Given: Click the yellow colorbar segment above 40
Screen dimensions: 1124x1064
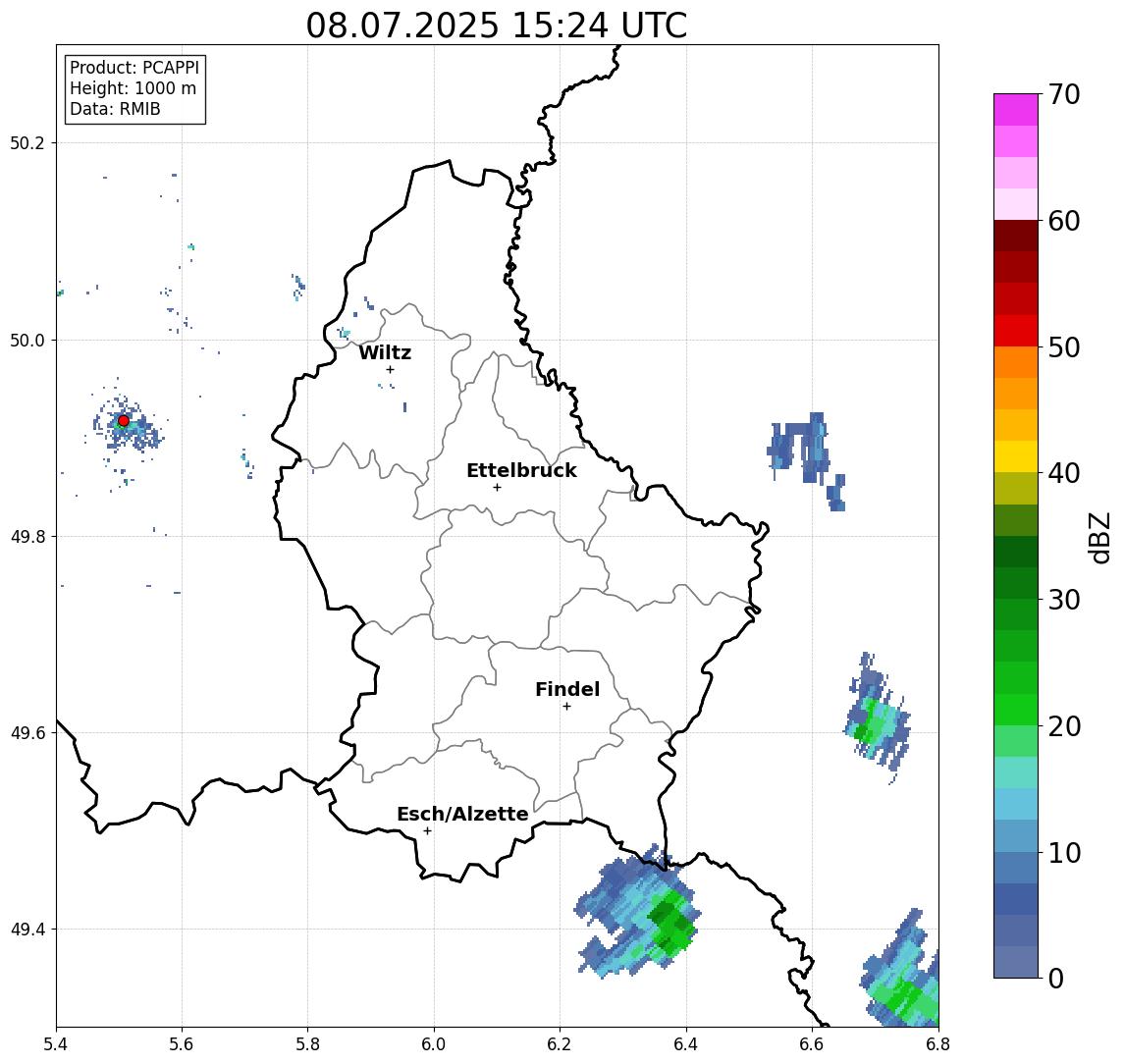Looking at the screenshot, I should [1016, 456].
